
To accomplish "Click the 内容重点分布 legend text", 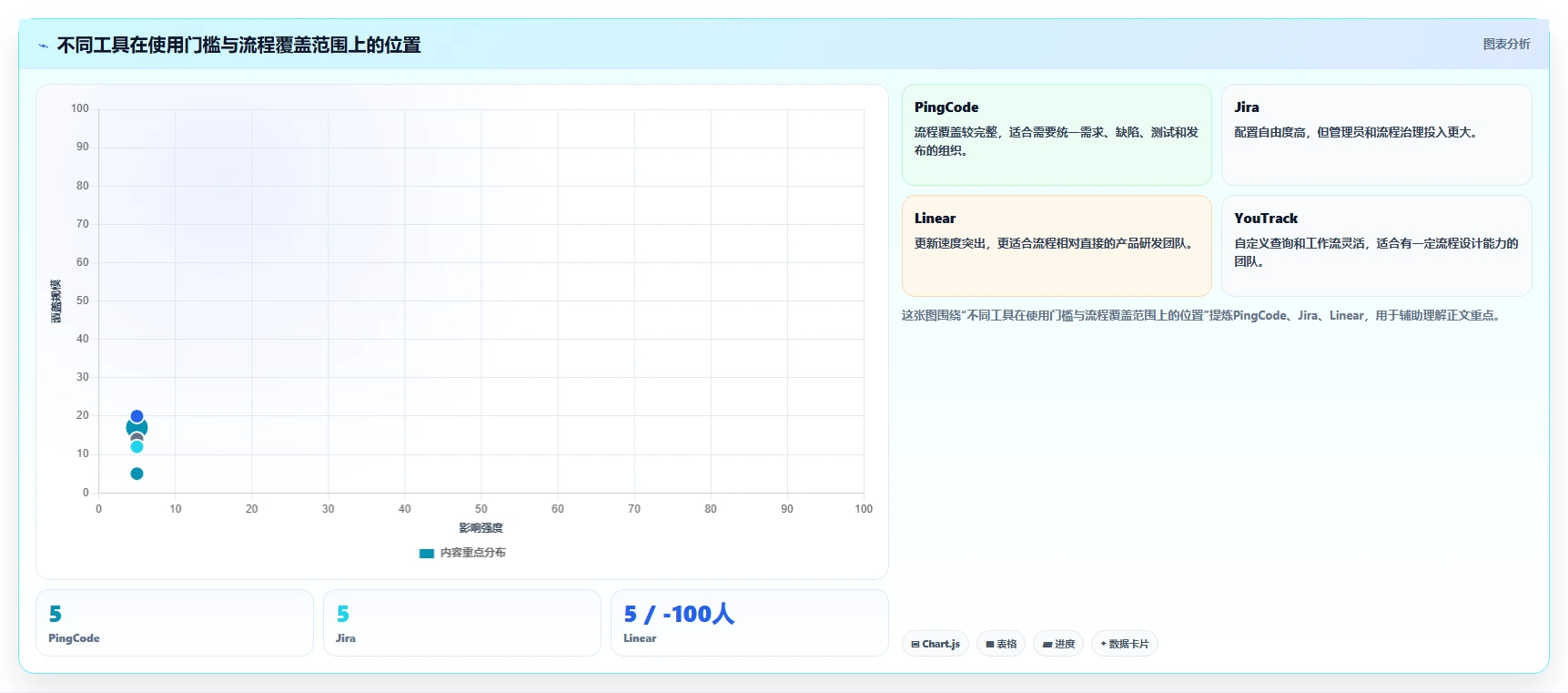I will point(473,553).
